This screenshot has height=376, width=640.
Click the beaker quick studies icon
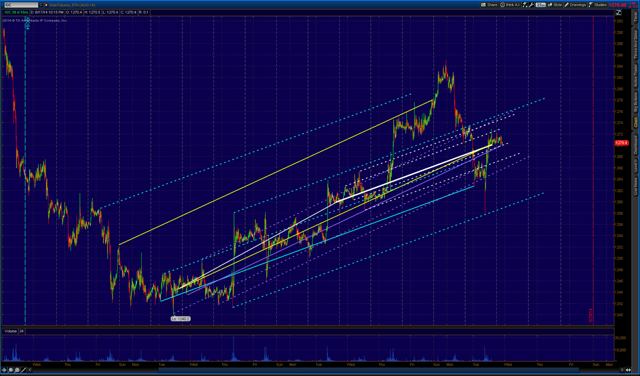(x=525, y=5)
